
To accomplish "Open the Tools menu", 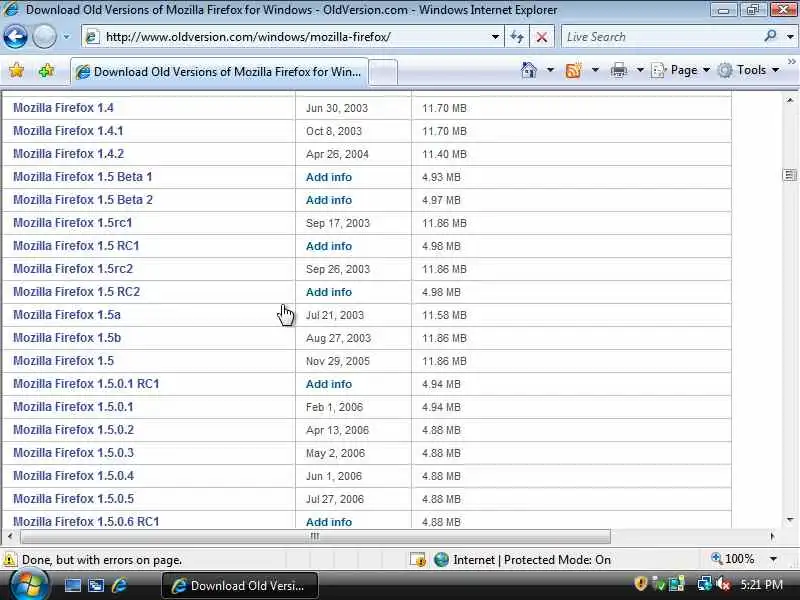I will tap(747, 70).
